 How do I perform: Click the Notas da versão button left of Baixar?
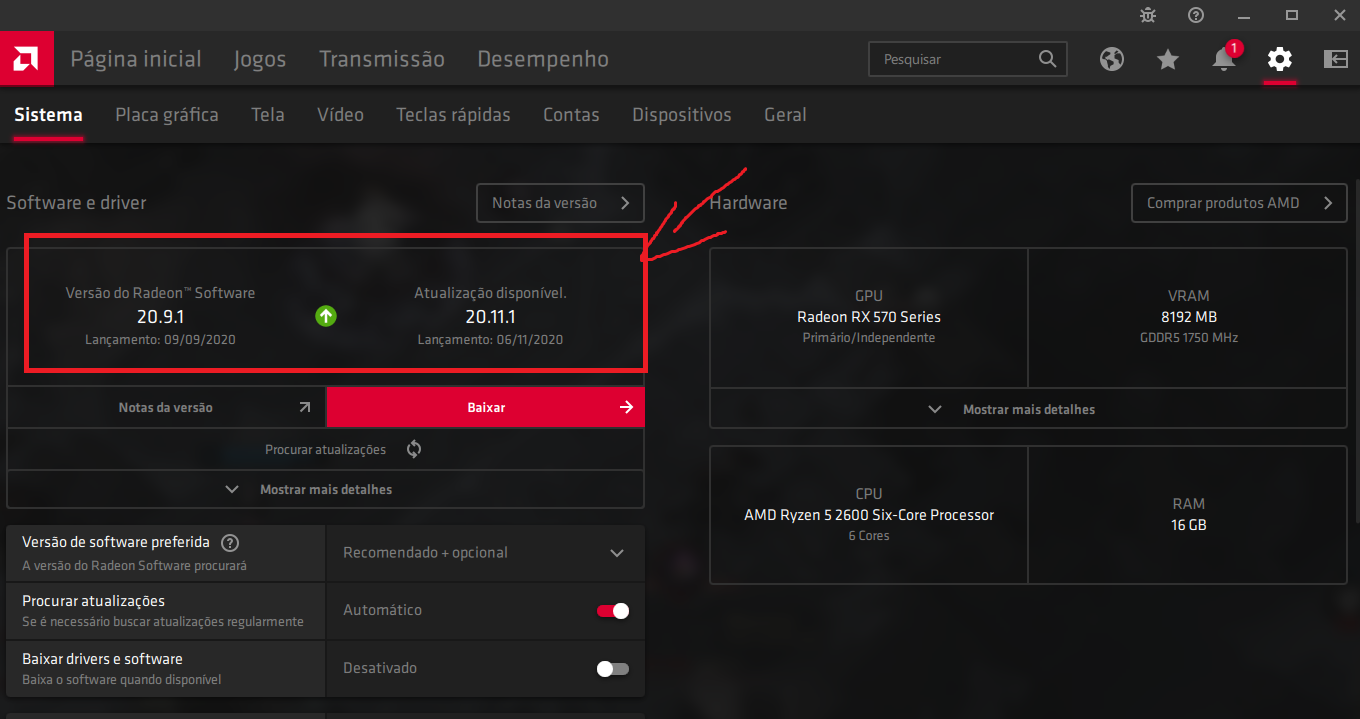[166, 407]
